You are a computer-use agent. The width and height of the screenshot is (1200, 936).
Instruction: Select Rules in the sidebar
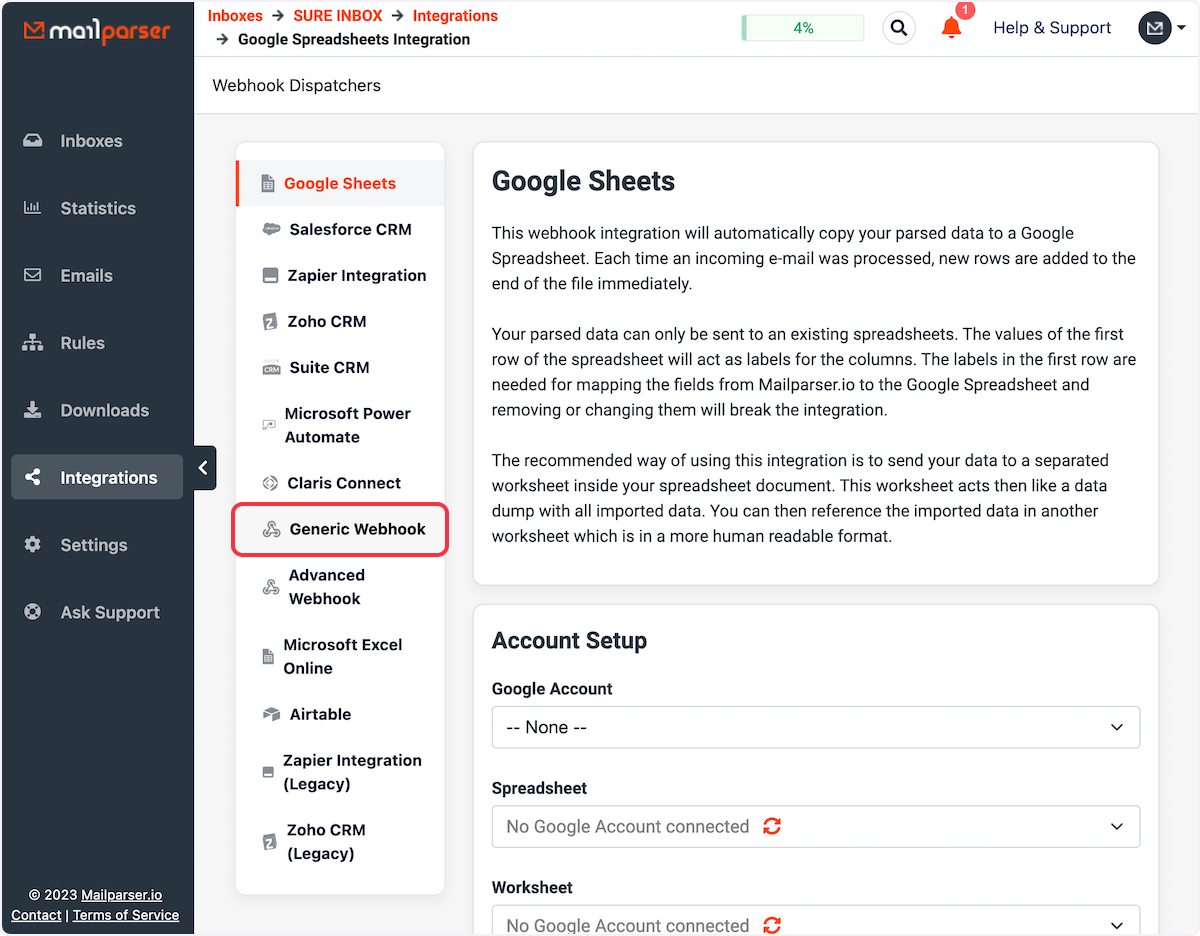tap(97, 343)
